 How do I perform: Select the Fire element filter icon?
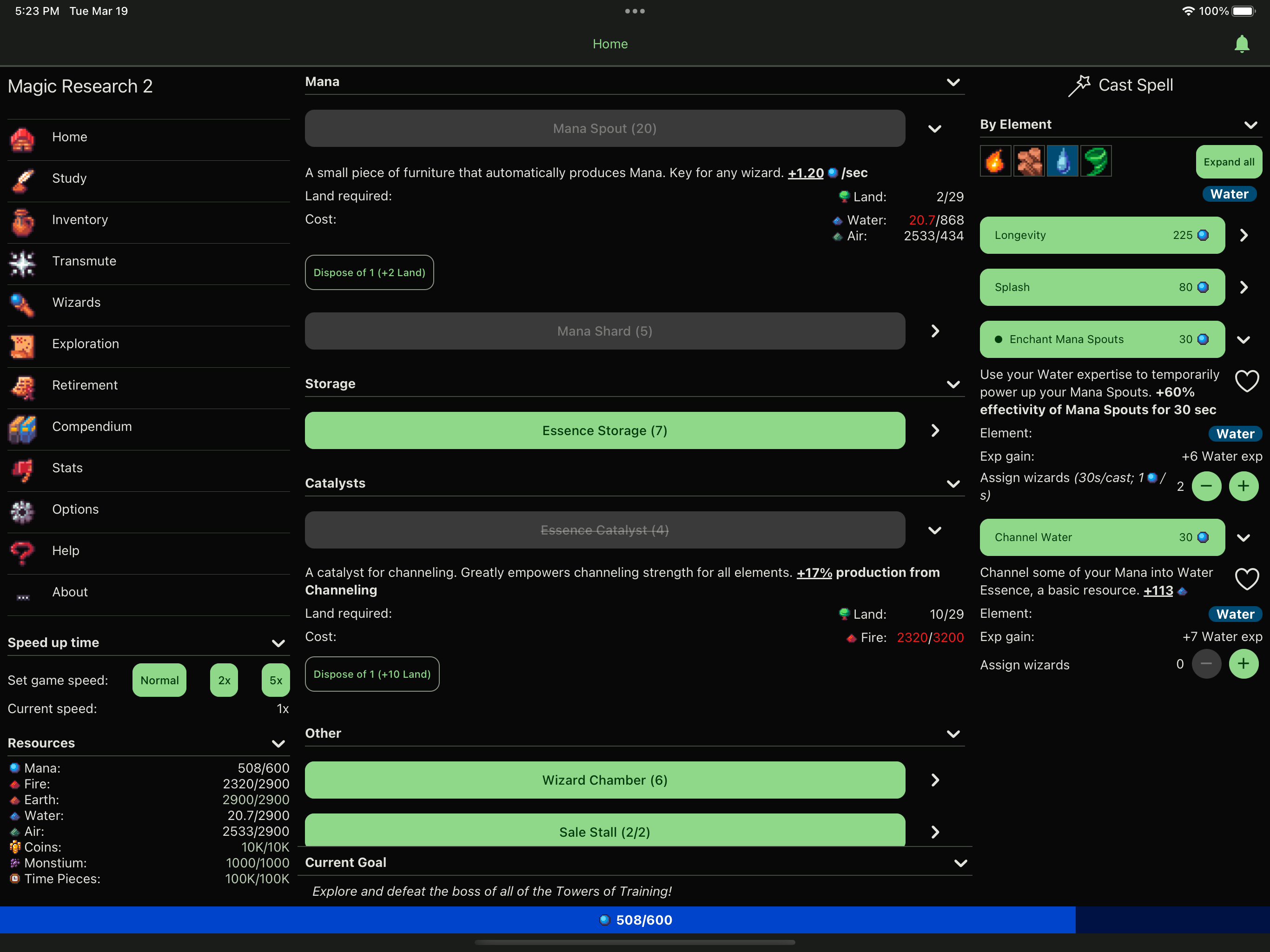tap(996, 161)
